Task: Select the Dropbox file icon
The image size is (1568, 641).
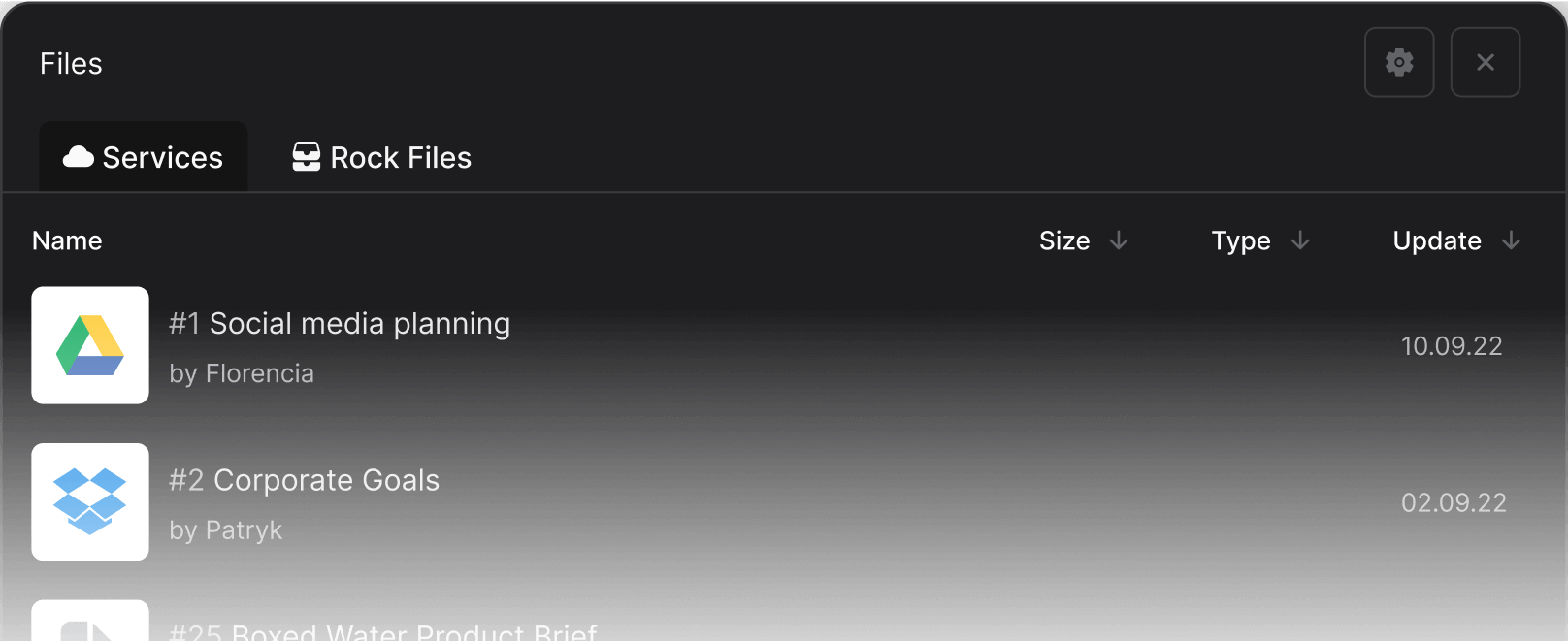Action: coord(90,502)
